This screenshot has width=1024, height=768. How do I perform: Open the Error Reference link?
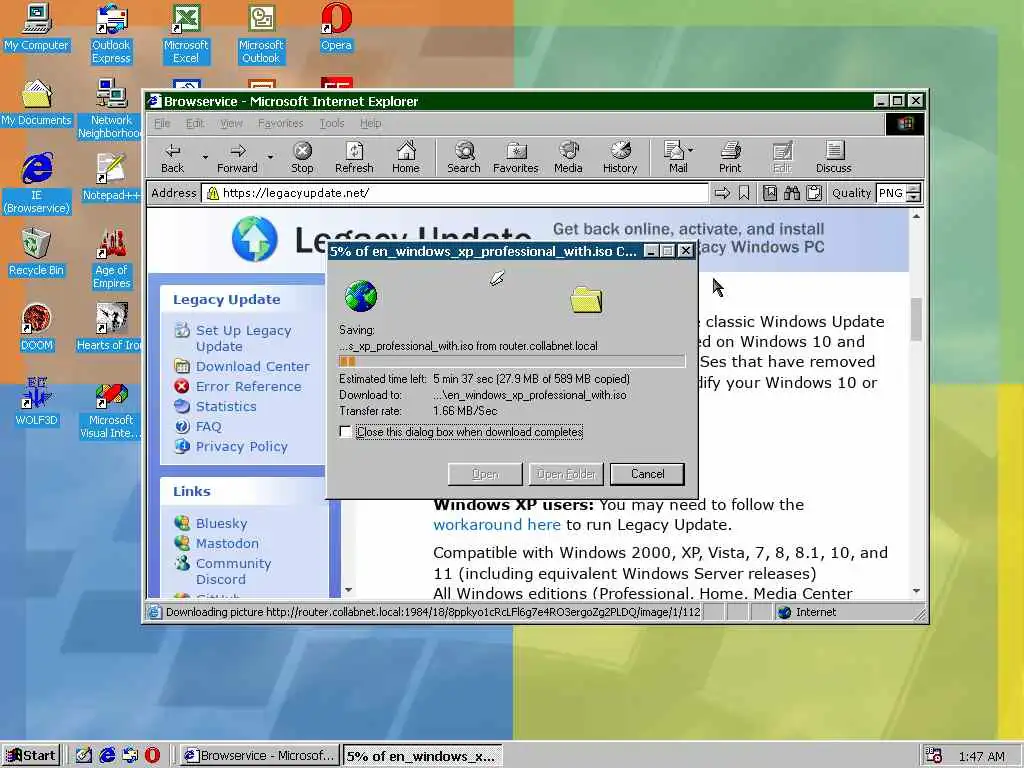point(248,387)
